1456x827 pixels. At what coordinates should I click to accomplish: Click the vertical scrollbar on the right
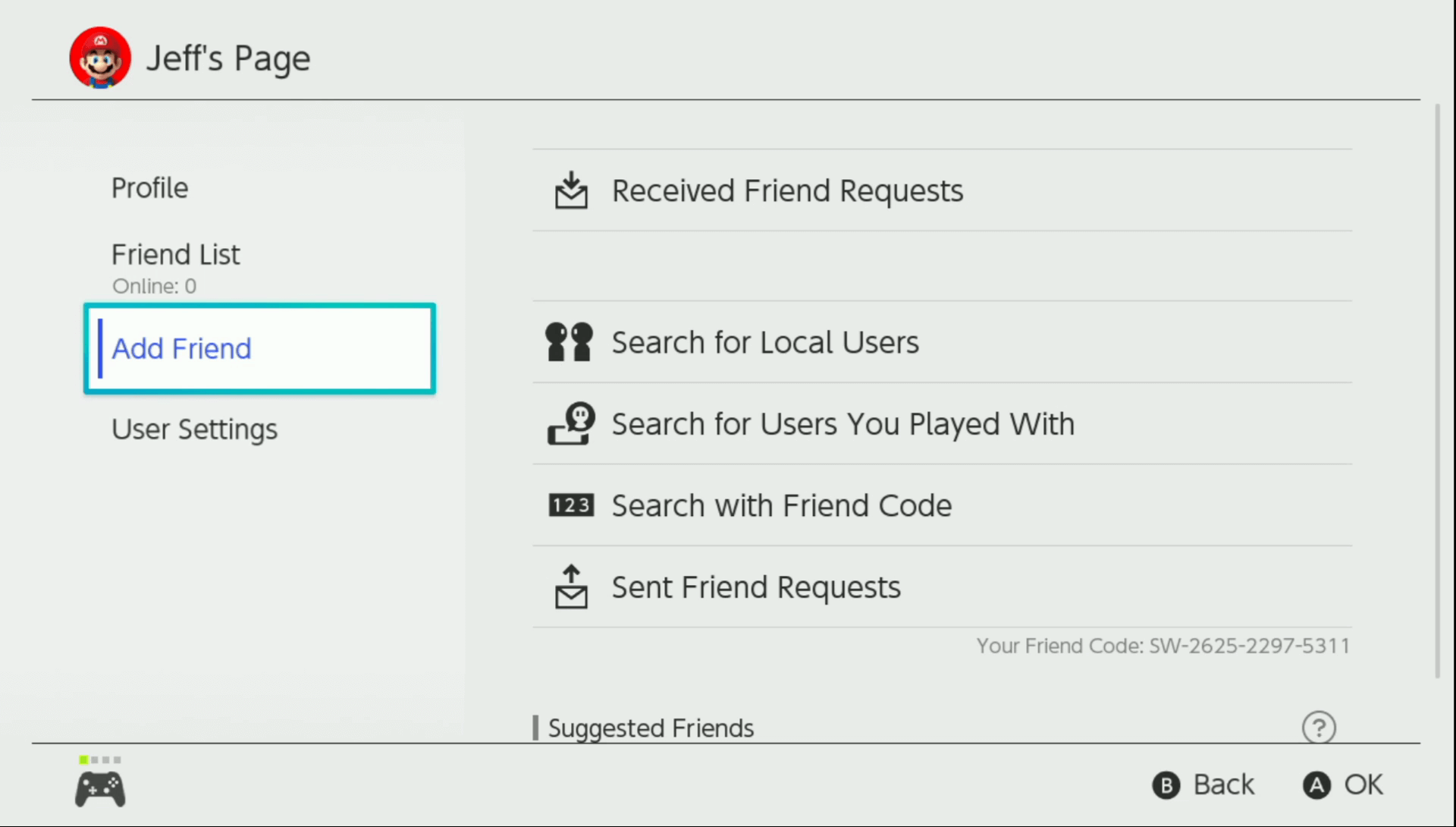click(1437, 391)
